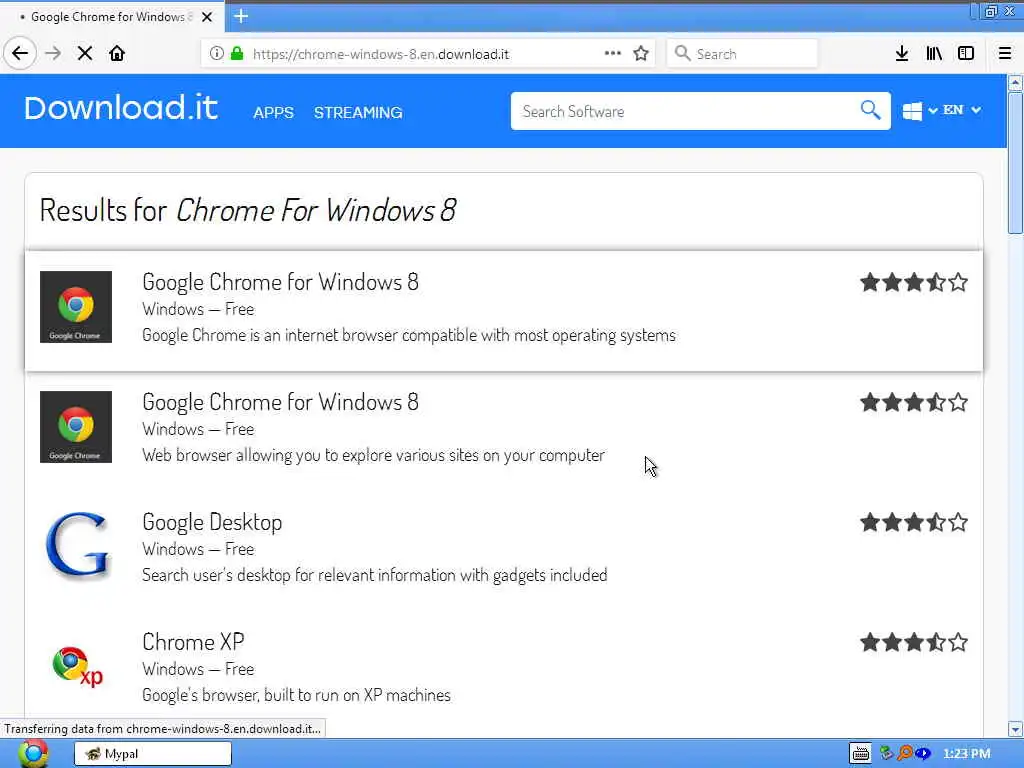The image size is (1024, 768).
Task: Open the on-screen keyboard tray icon
Action: (x=861, y=754)
